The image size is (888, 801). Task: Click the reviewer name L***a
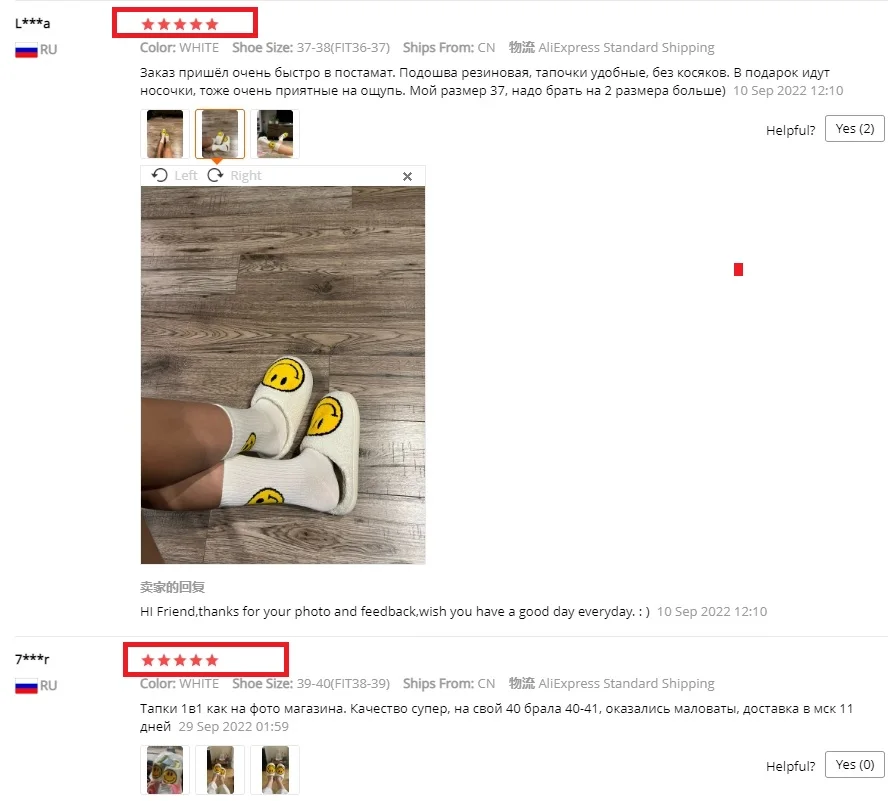[32, 23]
